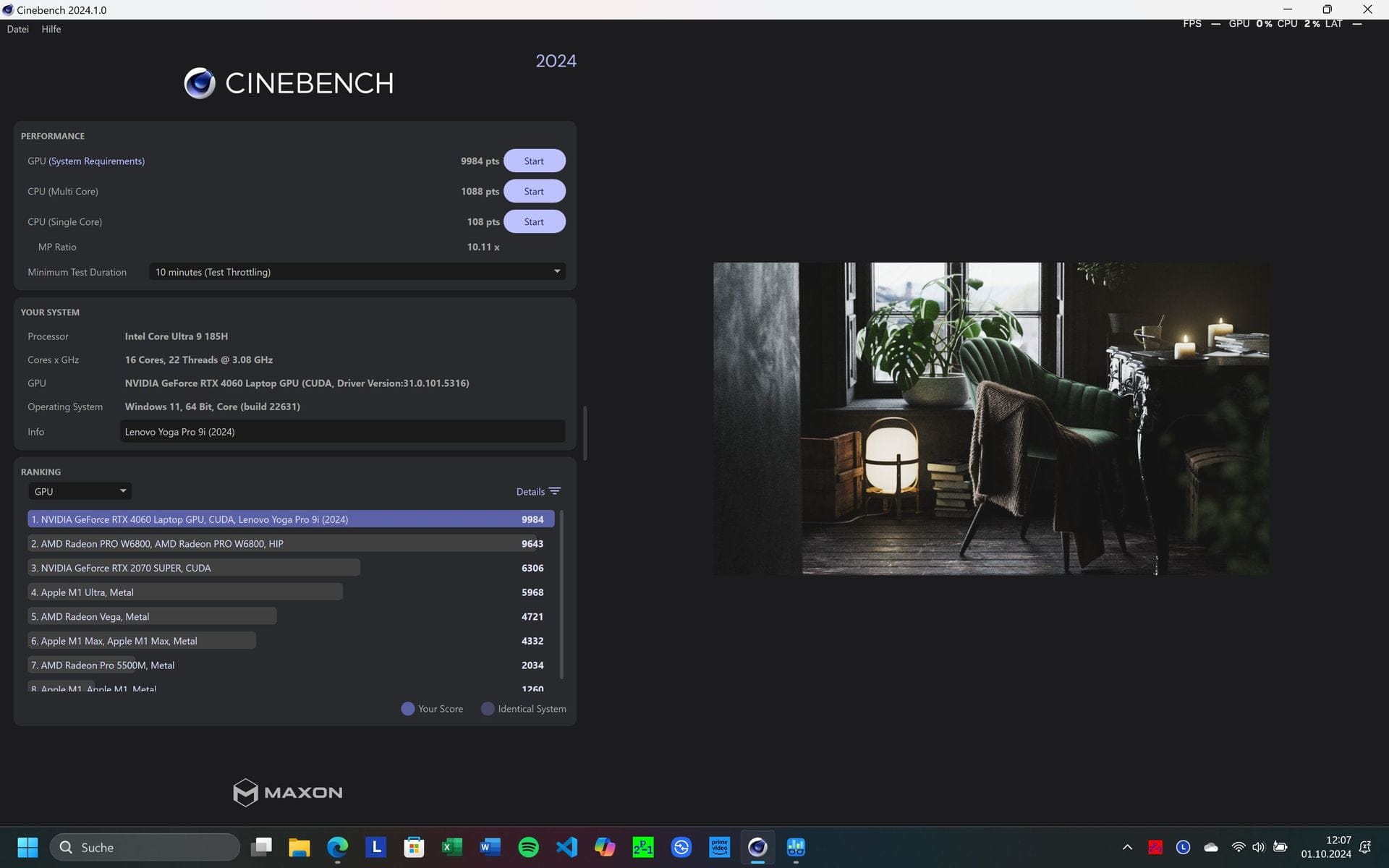Open the notifications bell icon
Viewport: 1389px width, 868px height.
(x=1365, y=847)
